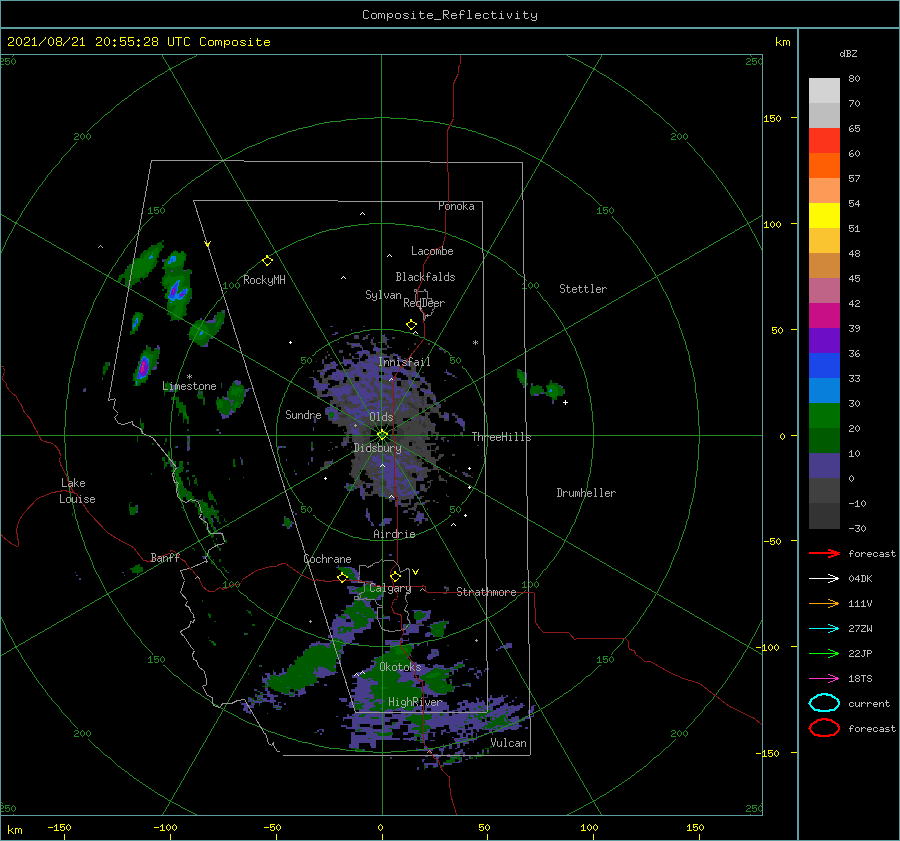The image size is (900, 841).
Task: Click the red forecast arrow in legend
Action: point(824,553)
